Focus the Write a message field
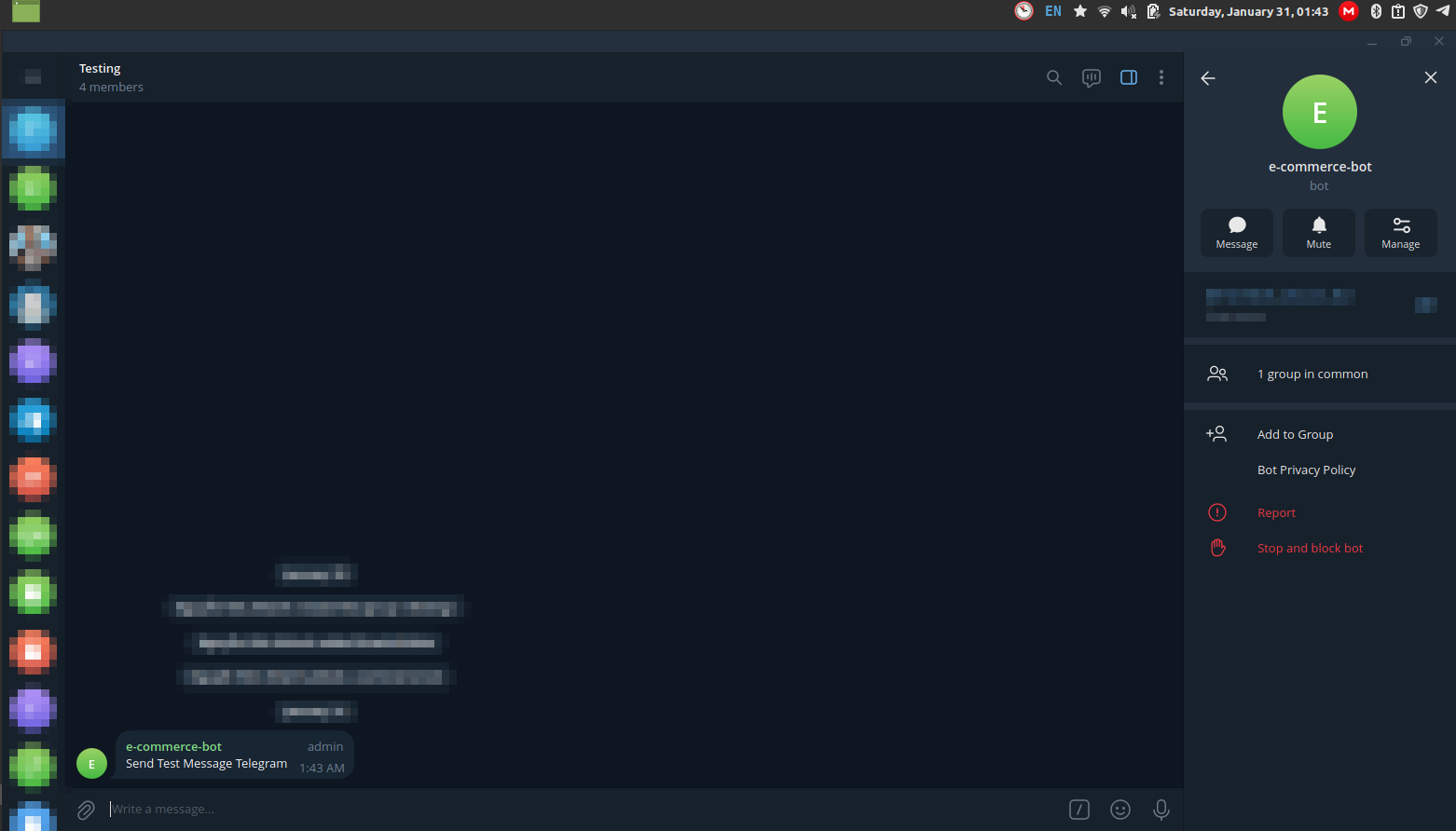 583,809
